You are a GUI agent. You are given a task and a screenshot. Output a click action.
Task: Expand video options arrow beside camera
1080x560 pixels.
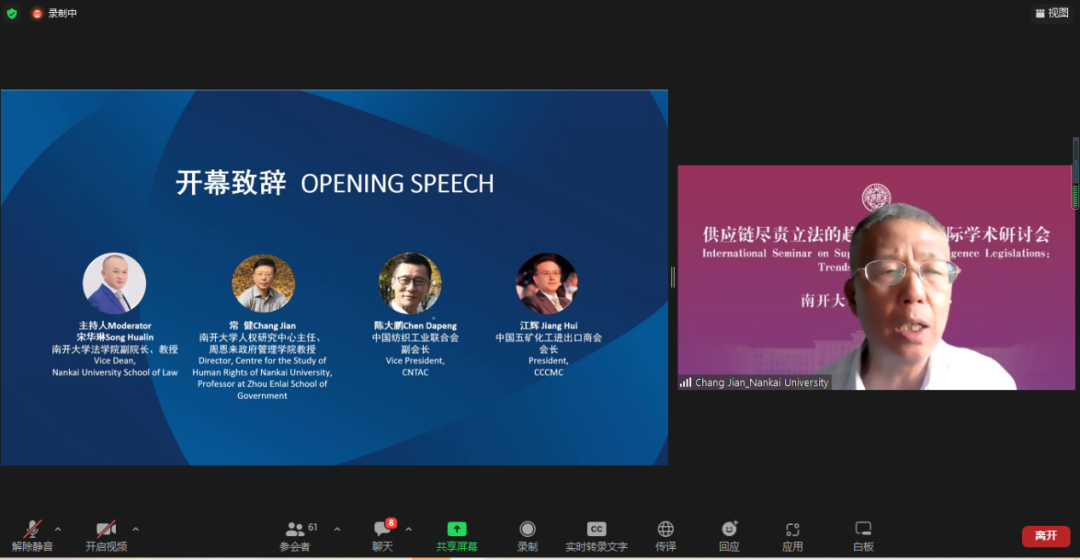(x=135, y=529)
